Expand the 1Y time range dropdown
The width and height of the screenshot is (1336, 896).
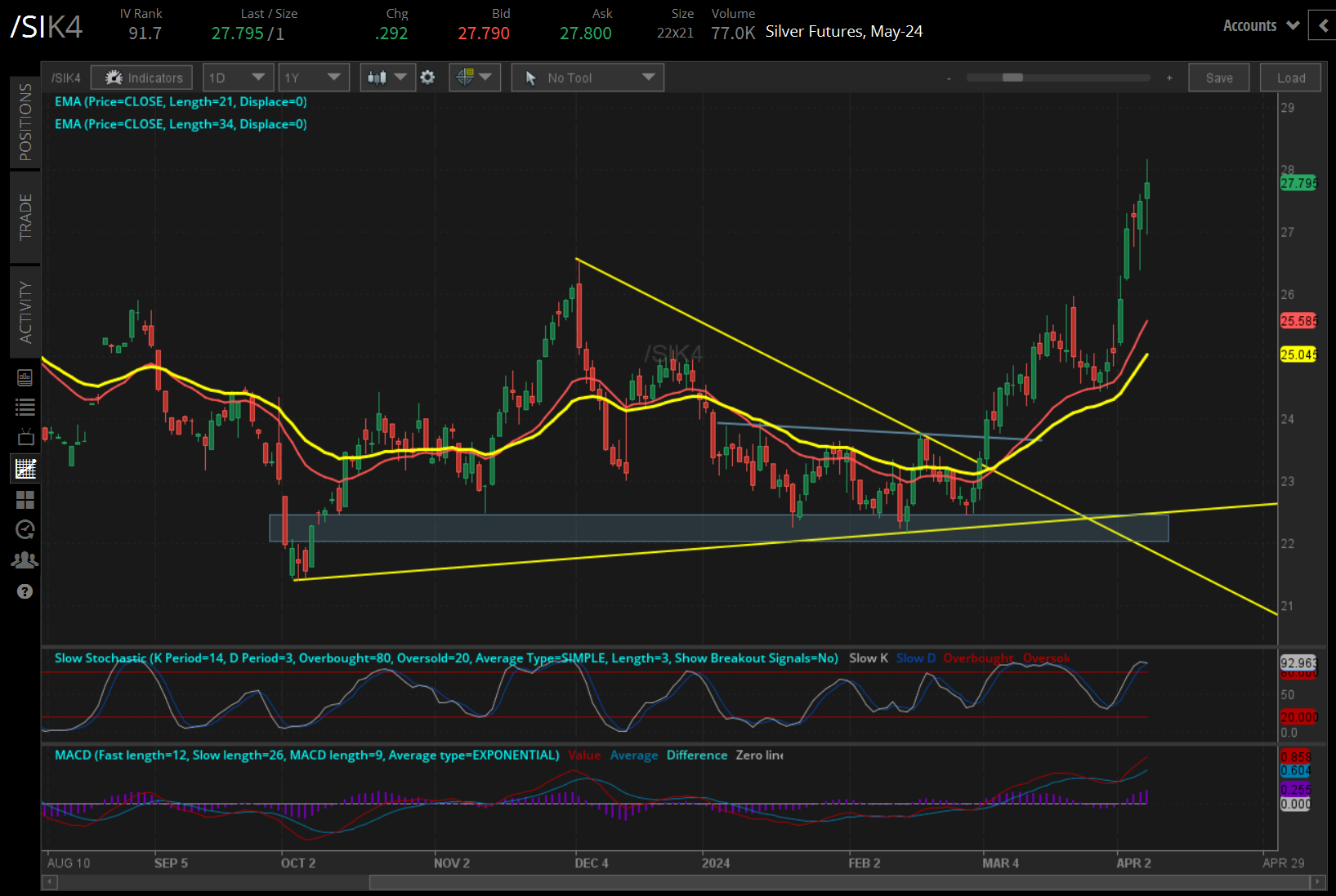point(313,78)
